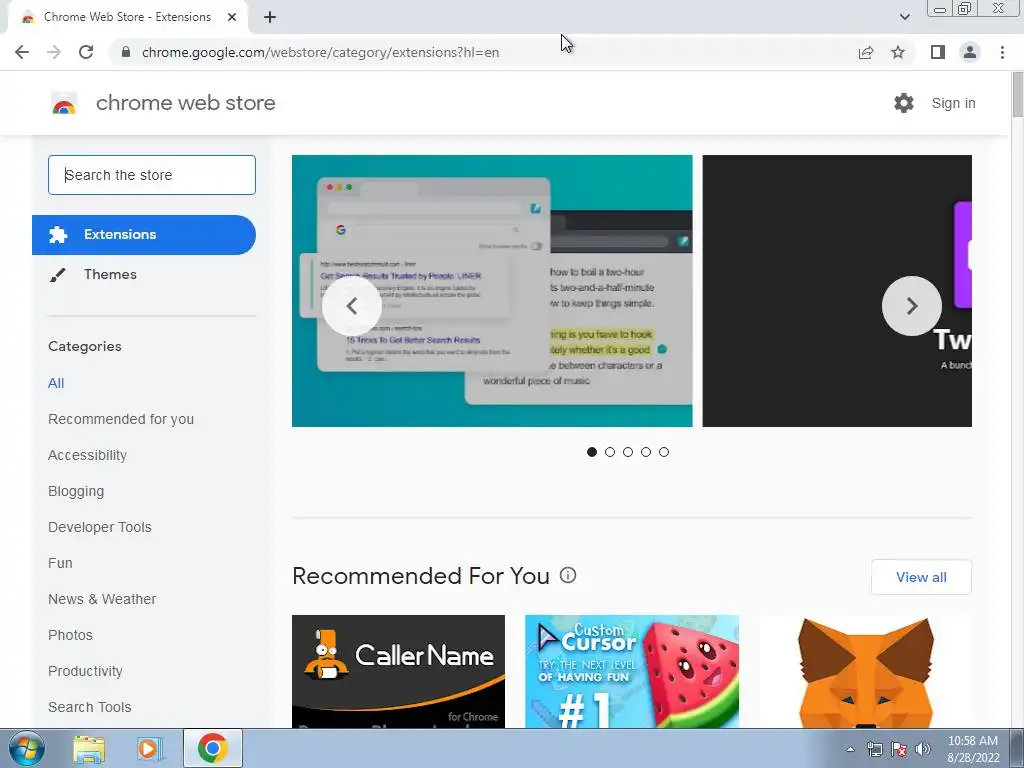
Task: Jump to second carousel dot
Action: 610,452
